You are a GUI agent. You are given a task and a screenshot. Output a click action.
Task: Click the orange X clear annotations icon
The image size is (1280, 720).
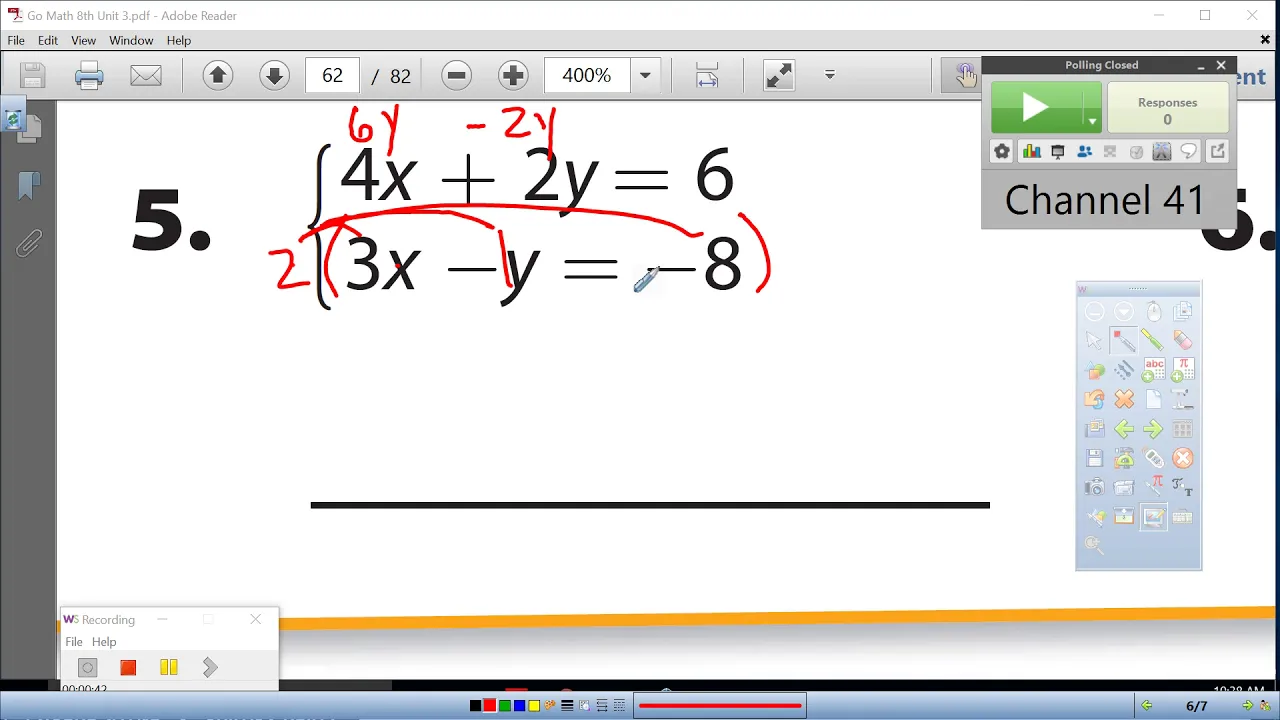click(x=1124, y=400)
